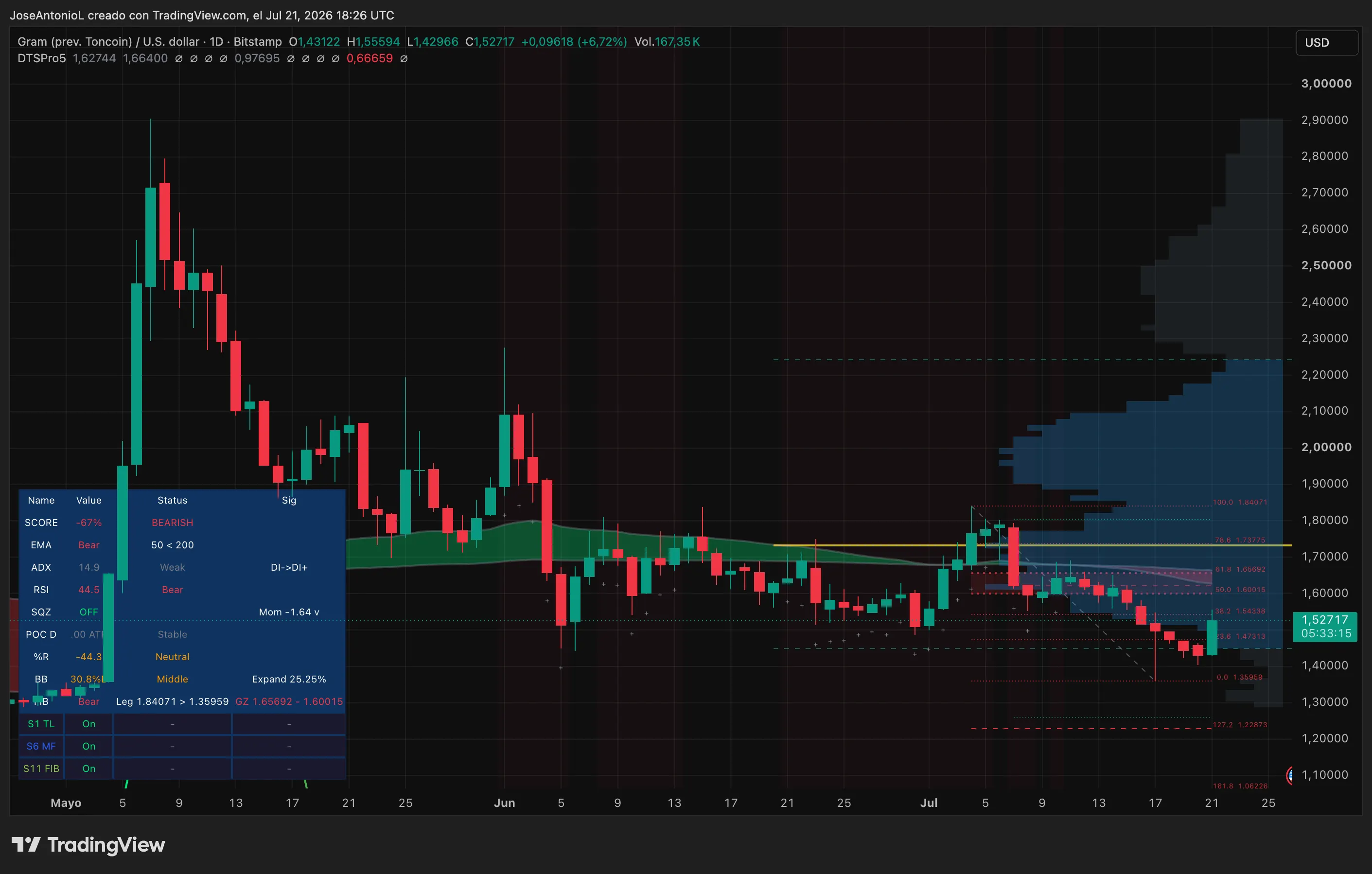Click the RSI value '44.5'

click(89, 589)
